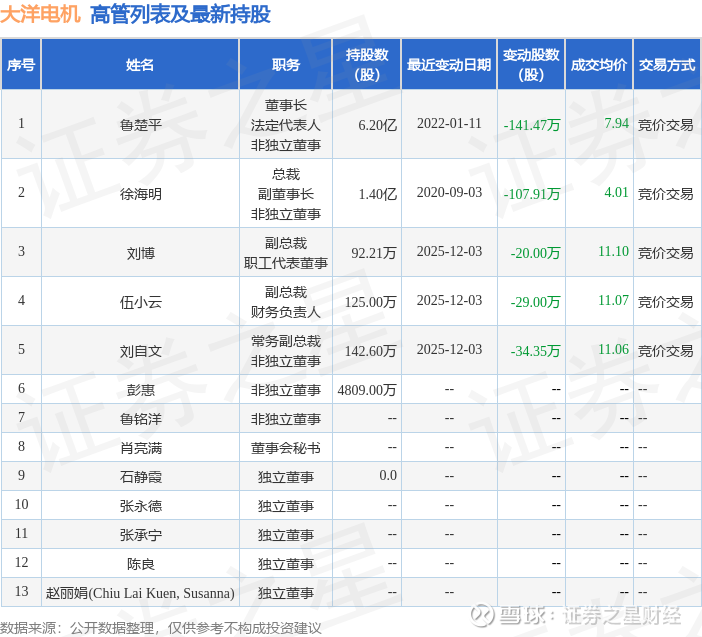
Task: Click 刘博's 副总裁 职工代表董事 cell
Action: [x=286, y=253]
